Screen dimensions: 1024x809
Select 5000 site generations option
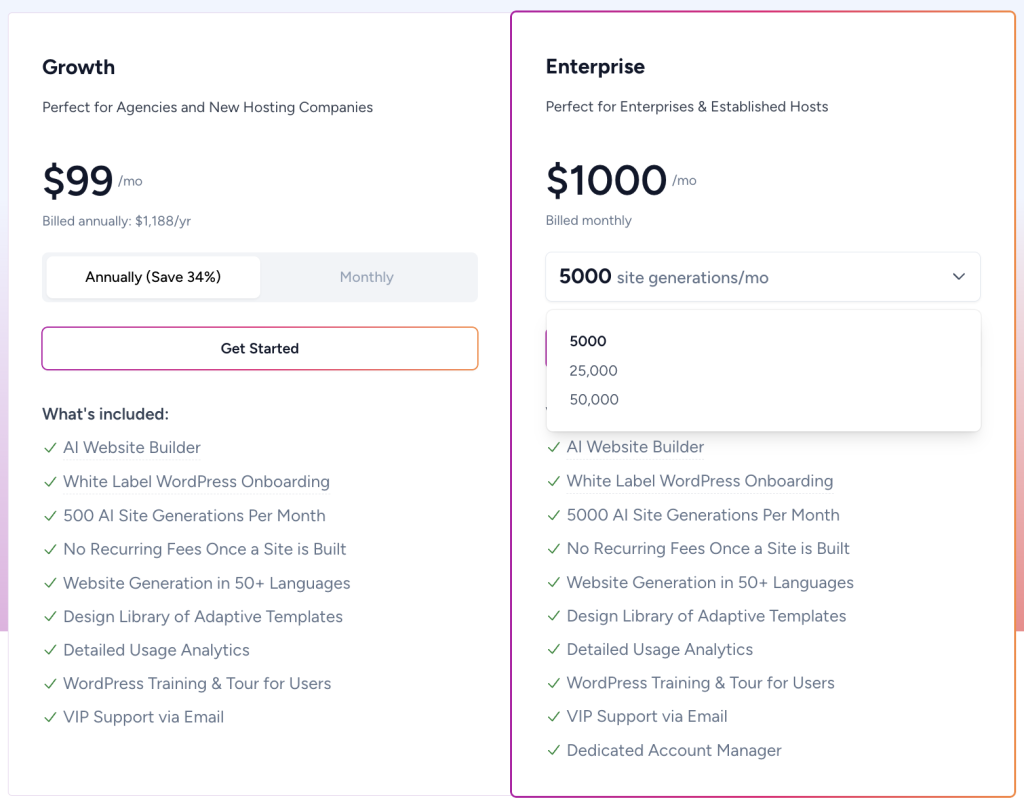pos(588,341)
